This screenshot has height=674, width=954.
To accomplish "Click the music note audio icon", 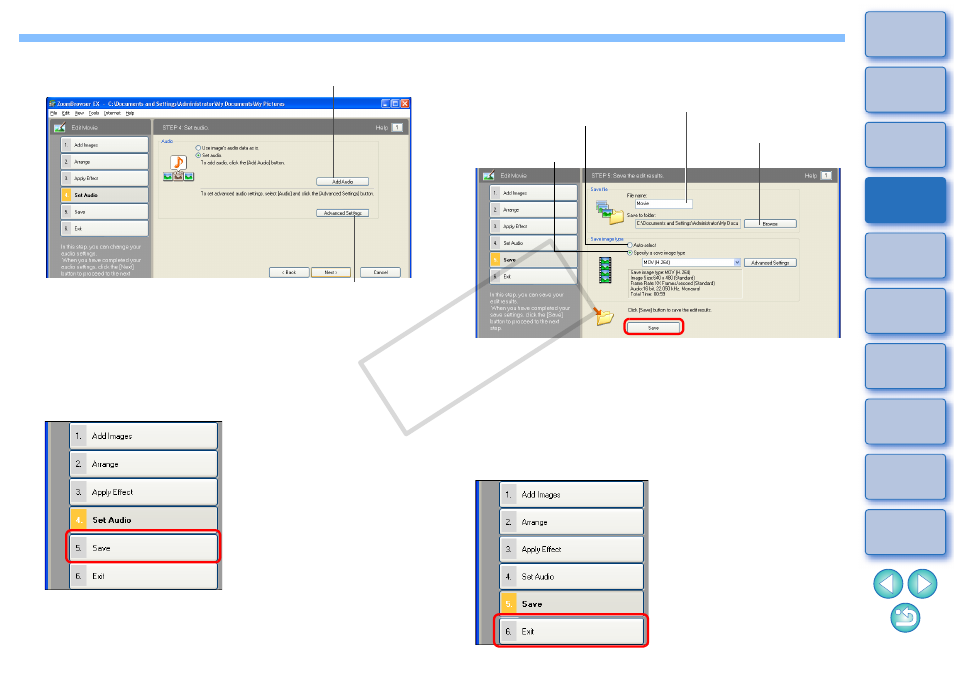I will 178,163.
